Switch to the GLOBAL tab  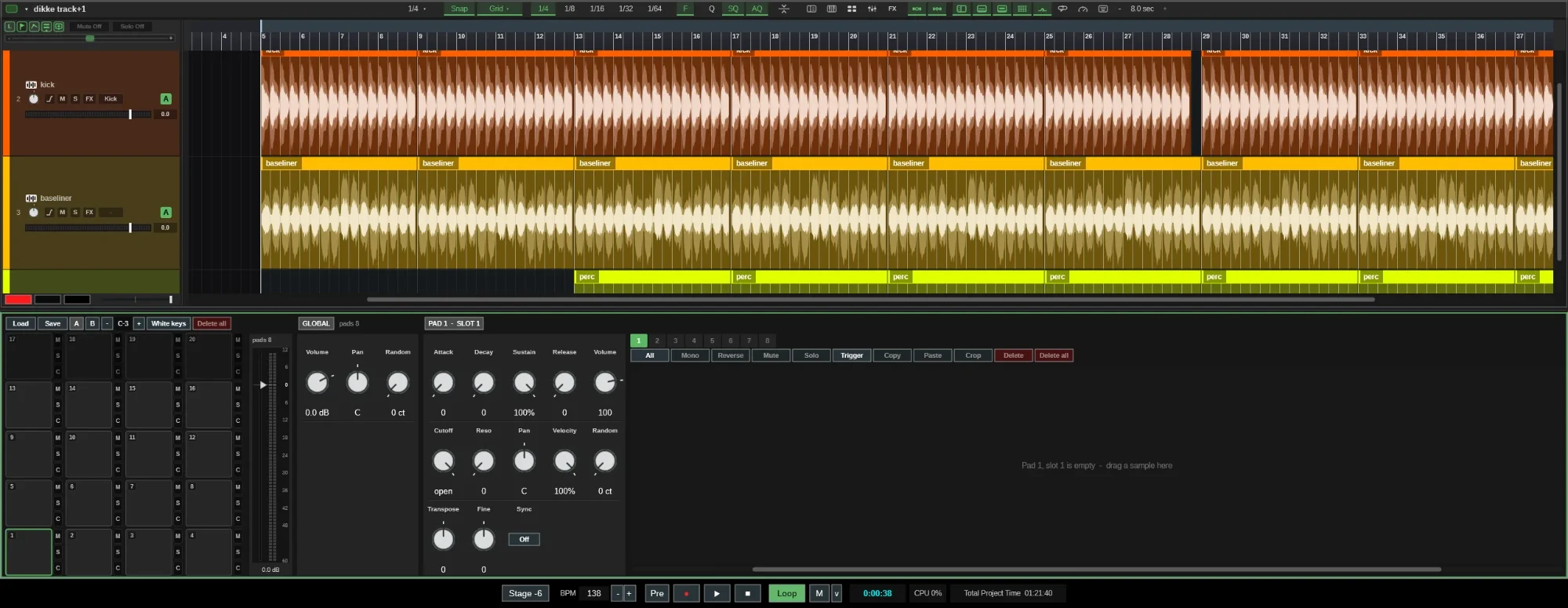pos(316,324)
